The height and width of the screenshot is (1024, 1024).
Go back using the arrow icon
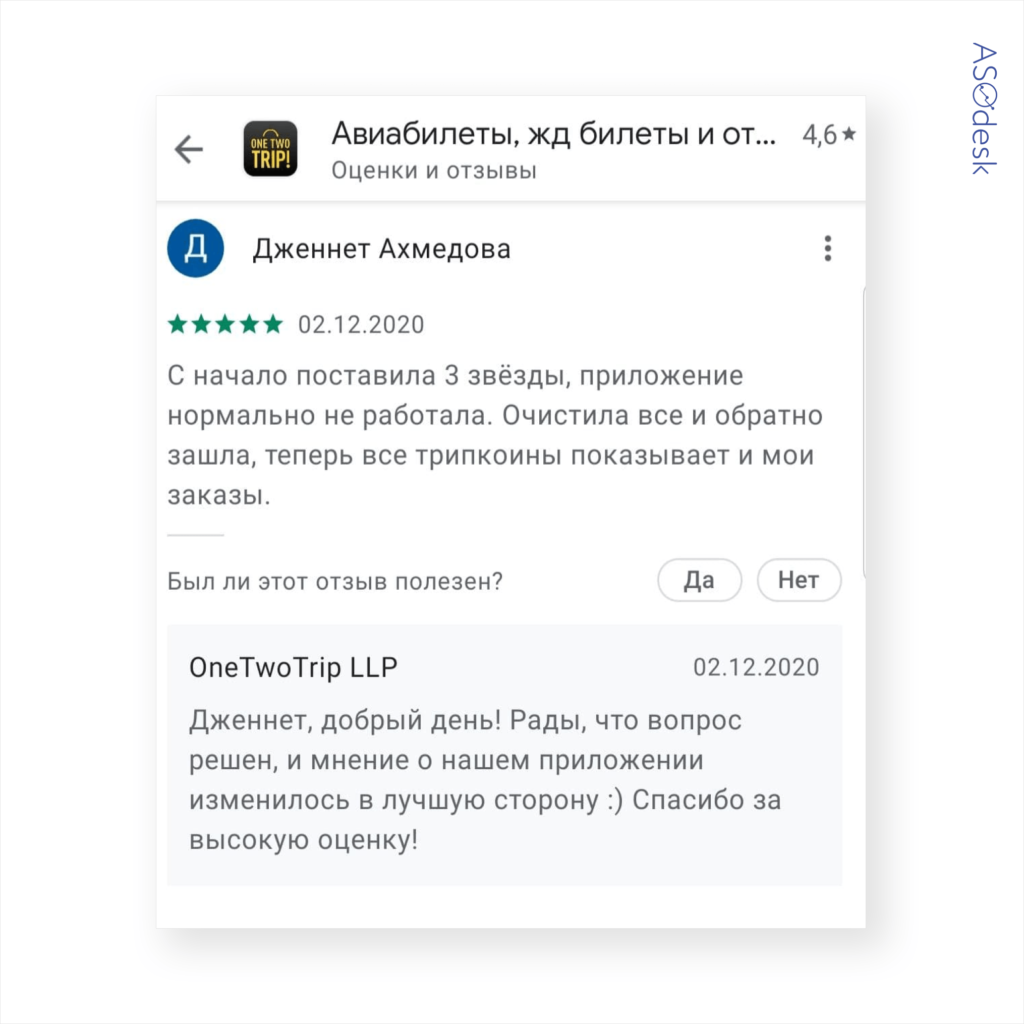(189, 150)
